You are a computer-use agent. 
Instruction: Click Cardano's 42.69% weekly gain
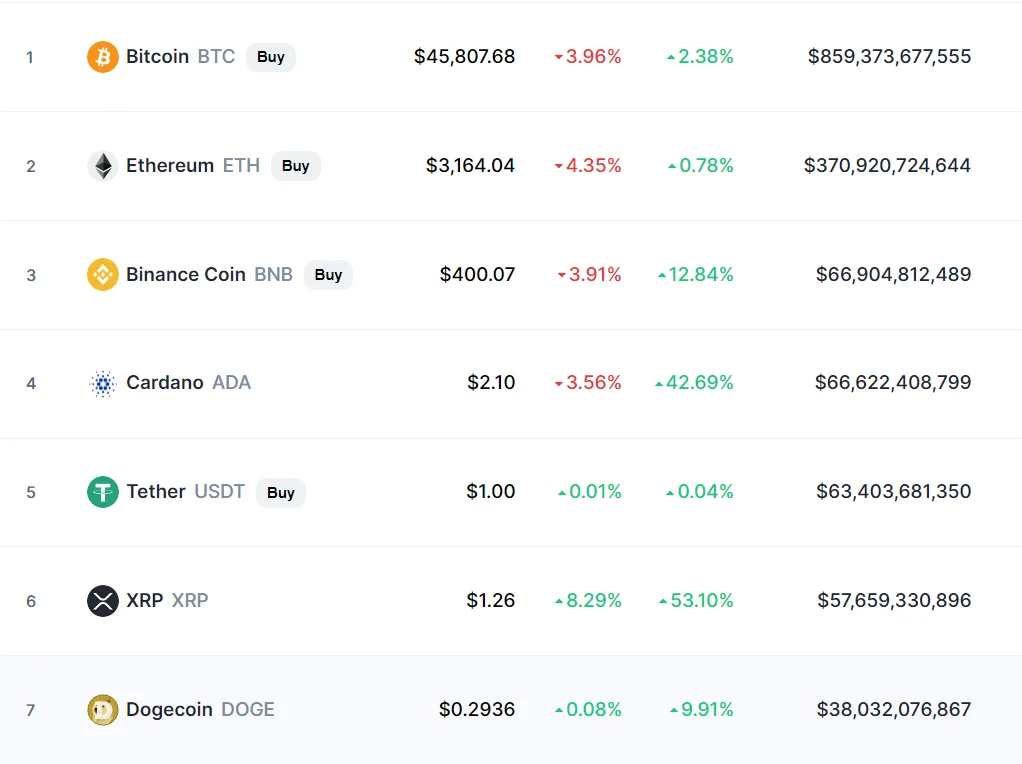tap(694, 383)
